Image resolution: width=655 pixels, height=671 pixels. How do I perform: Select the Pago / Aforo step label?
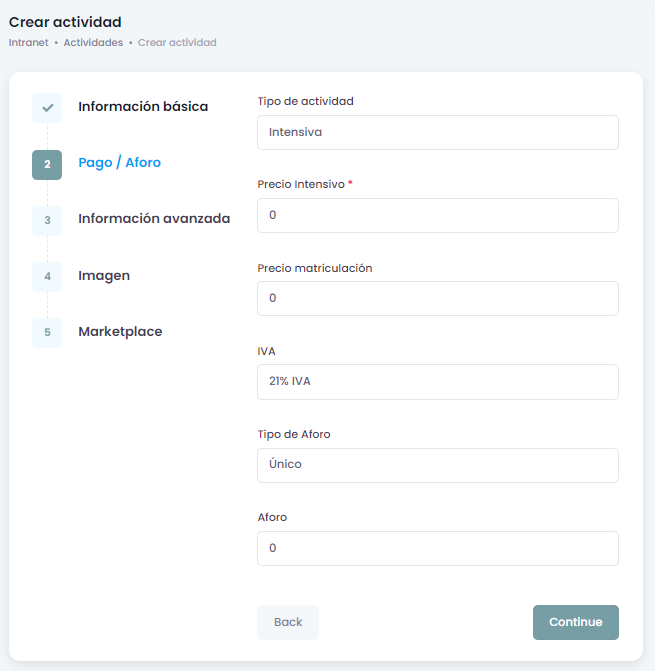point(119,162)
